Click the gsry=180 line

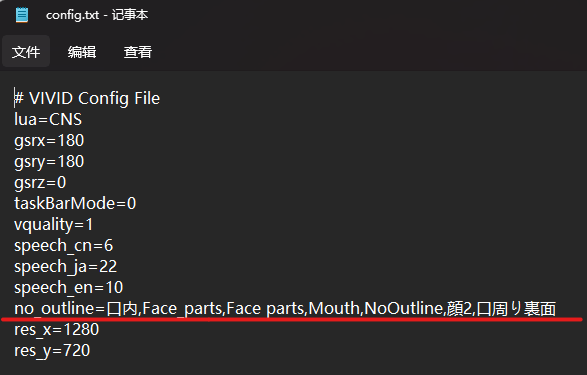click(49, 162)
